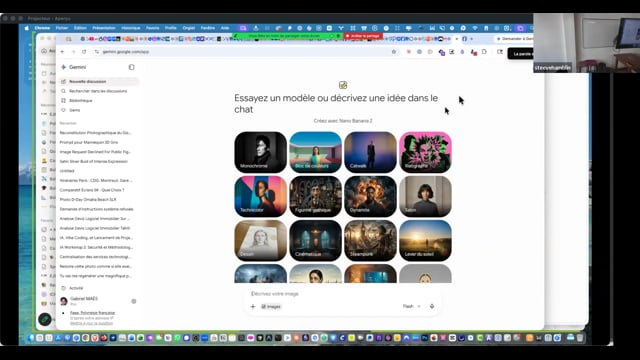Viewport: 640px width, 360px height.
Task: Select the Risographie style template
Action: [425, 152]
